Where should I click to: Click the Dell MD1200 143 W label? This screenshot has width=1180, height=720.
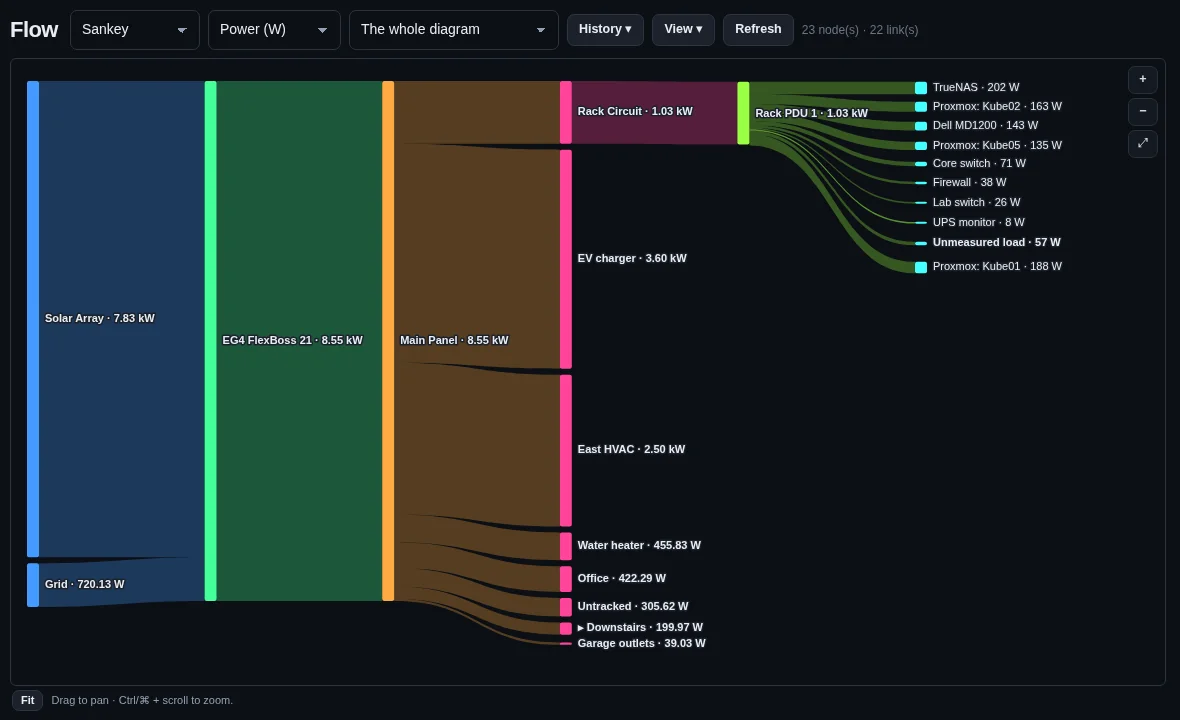click(x=985, y=126)
